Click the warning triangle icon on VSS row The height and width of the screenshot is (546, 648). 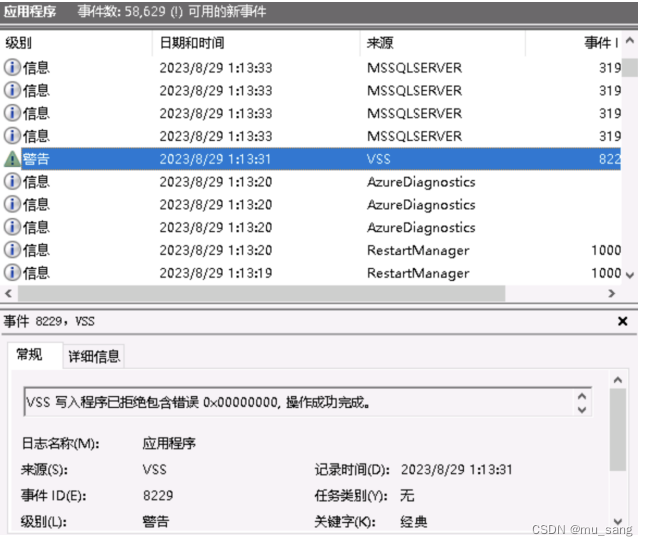12,159
